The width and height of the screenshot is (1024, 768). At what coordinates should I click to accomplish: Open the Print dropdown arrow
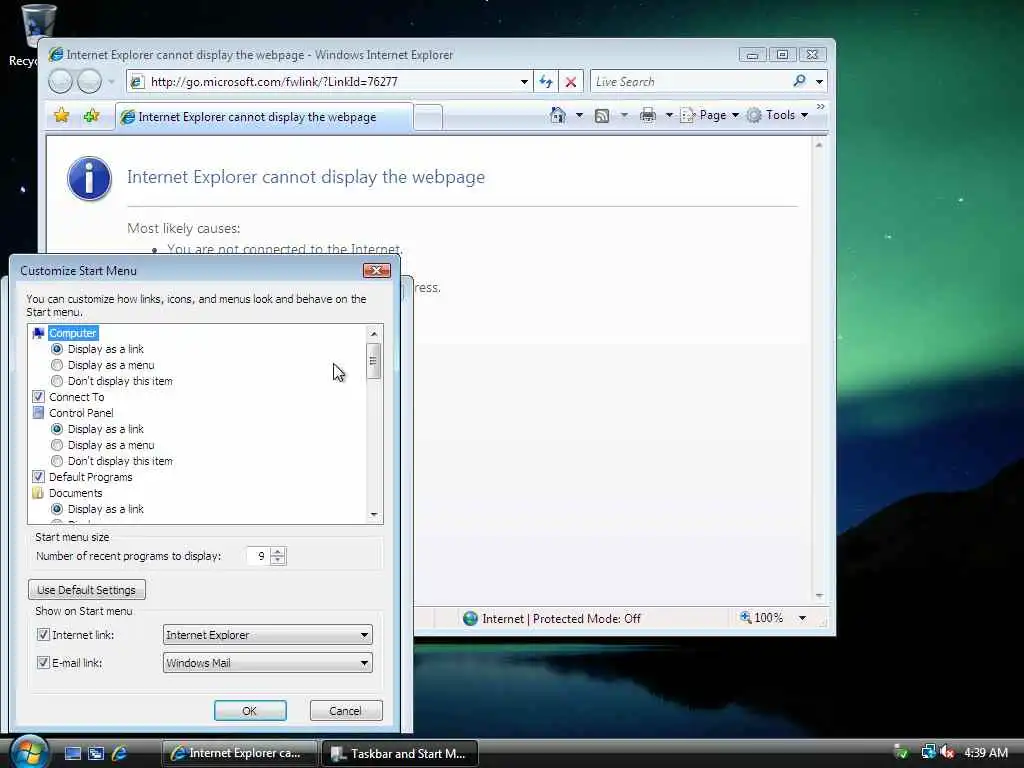pyautogui.click(x=669, y=116)
